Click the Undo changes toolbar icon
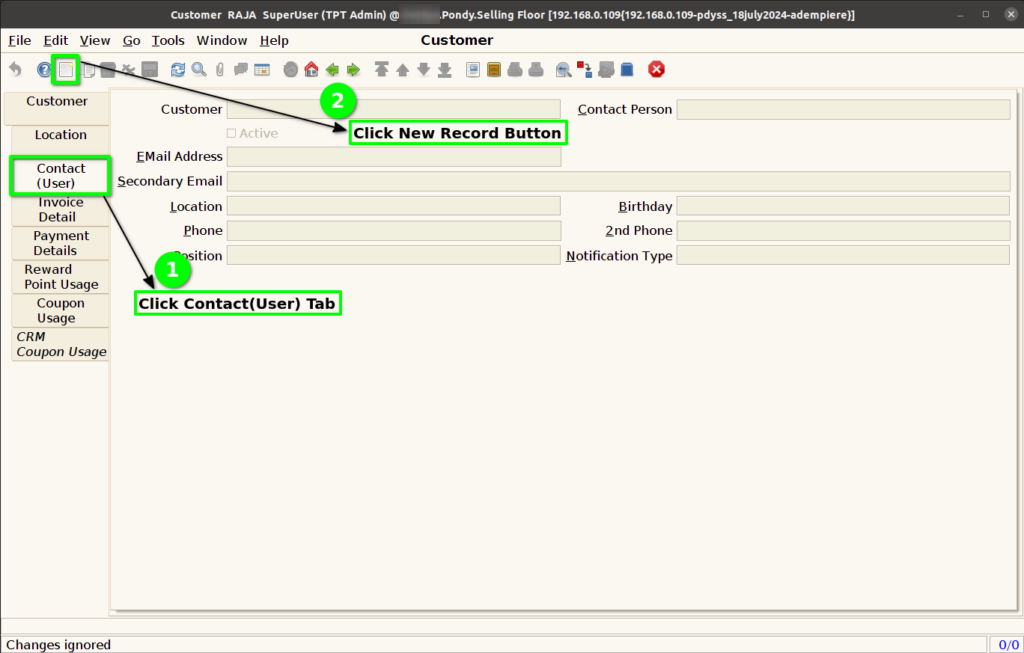Screen dimensions: 1024x653 15,69
